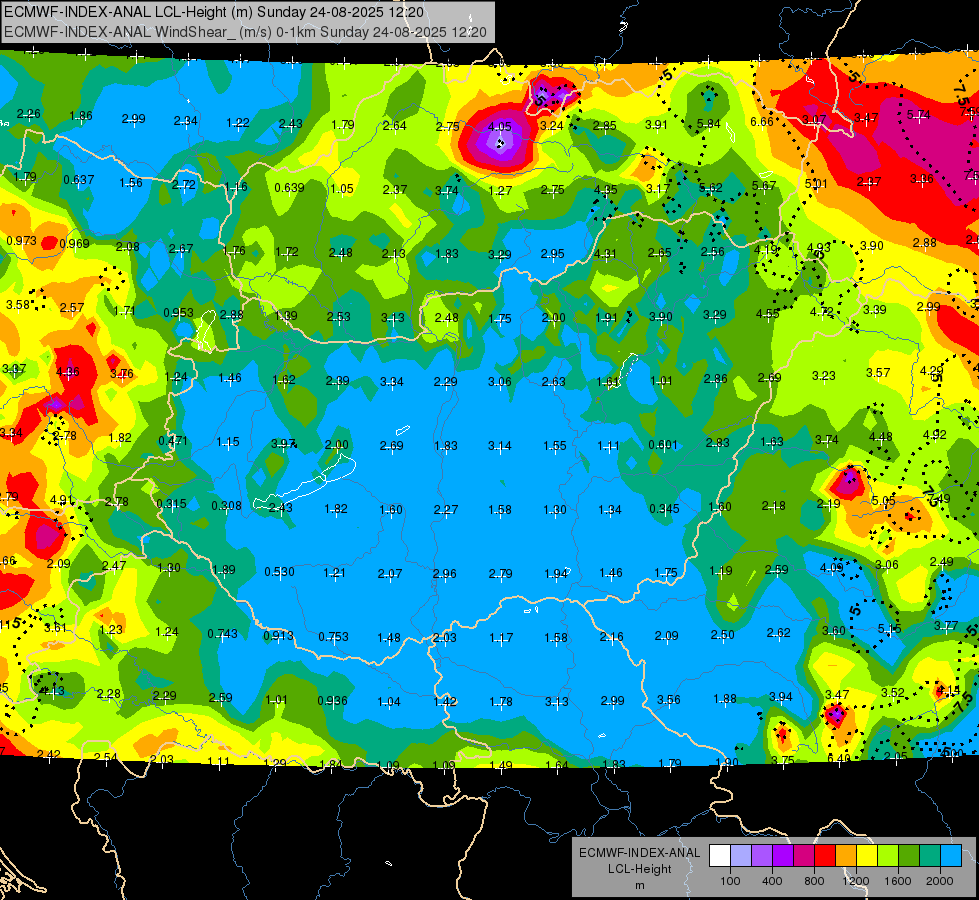Click the grid value '0.530'

279,571
